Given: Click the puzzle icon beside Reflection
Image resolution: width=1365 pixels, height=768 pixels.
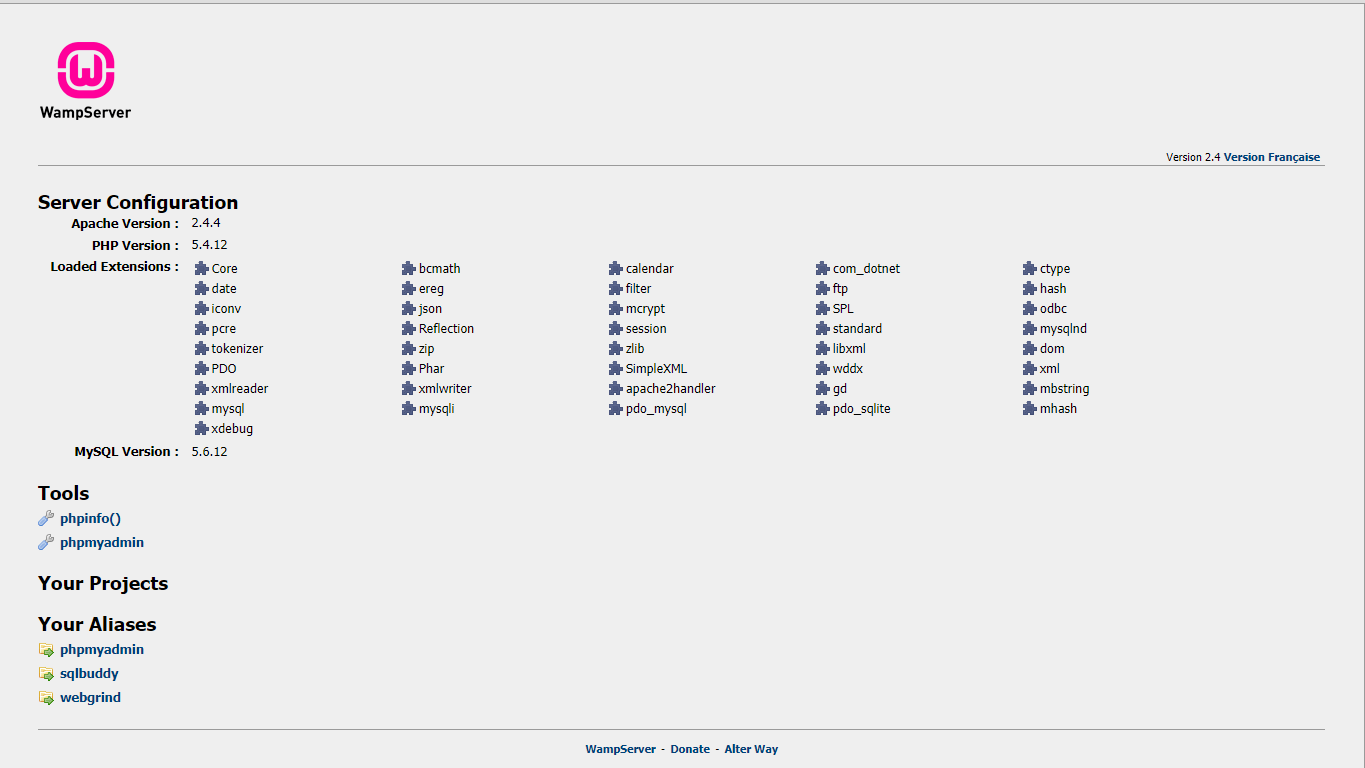Looking at the screenshot, I should pos(409,329).
